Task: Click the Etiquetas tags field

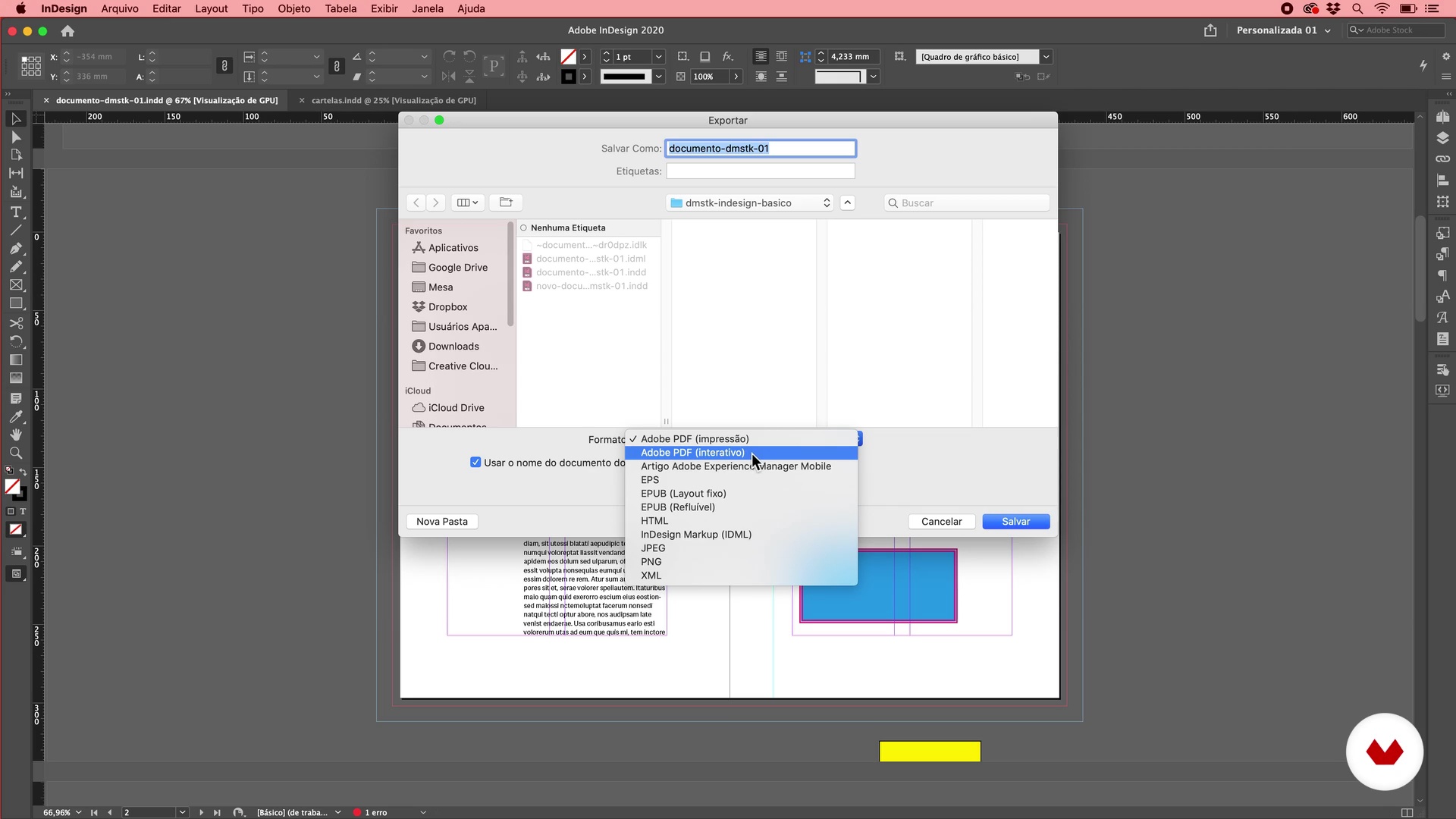Action: tap(761, 171)
